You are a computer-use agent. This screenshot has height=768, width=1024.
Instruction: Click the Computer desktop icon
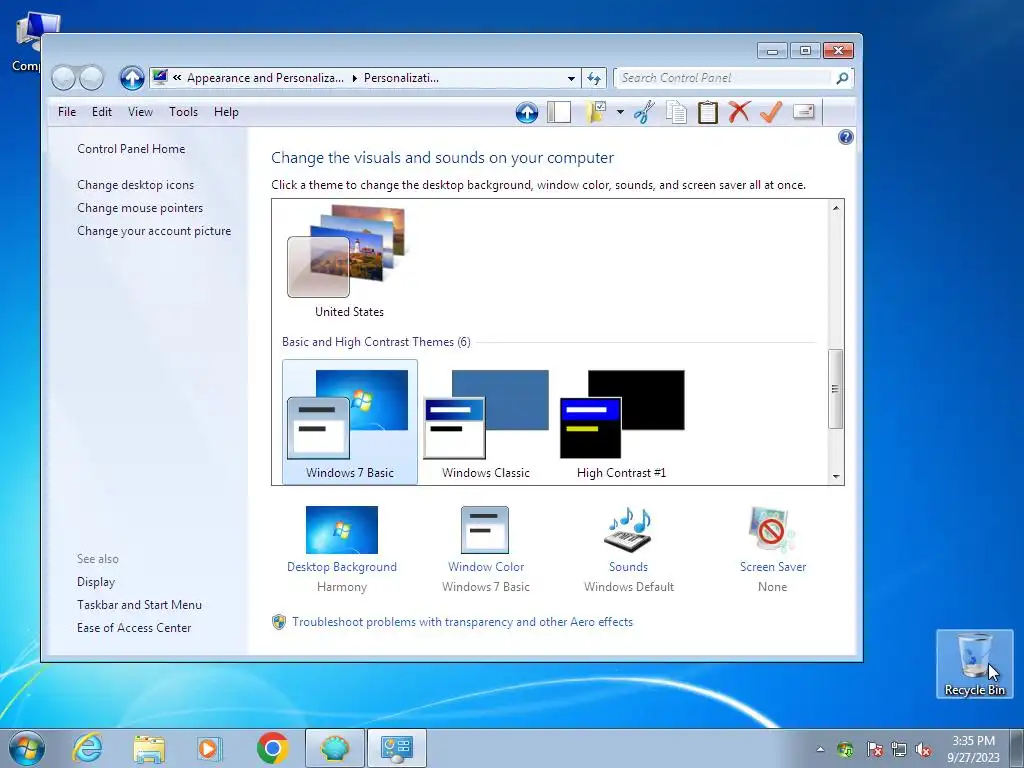pos(27,40)
